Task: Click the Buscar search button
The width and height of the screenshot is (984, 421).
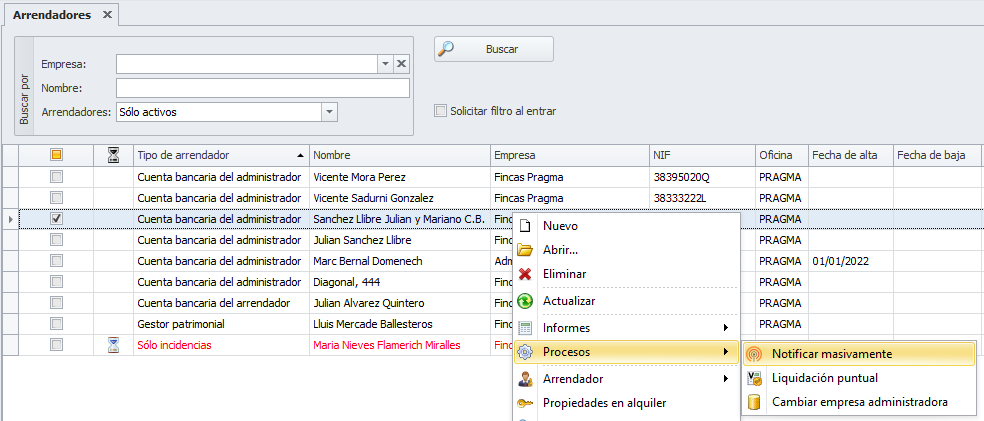Action: (x=494, y=49)
